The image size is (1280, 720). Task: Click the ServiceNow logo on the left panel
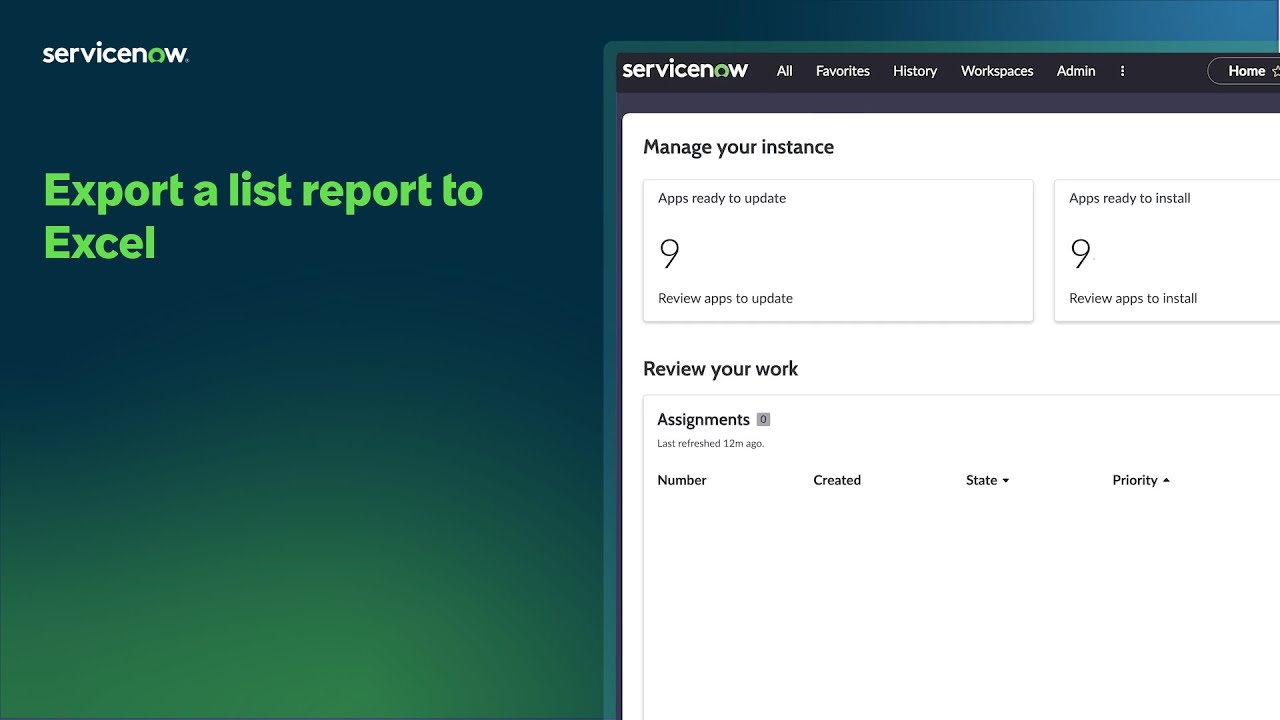point(115,52)
